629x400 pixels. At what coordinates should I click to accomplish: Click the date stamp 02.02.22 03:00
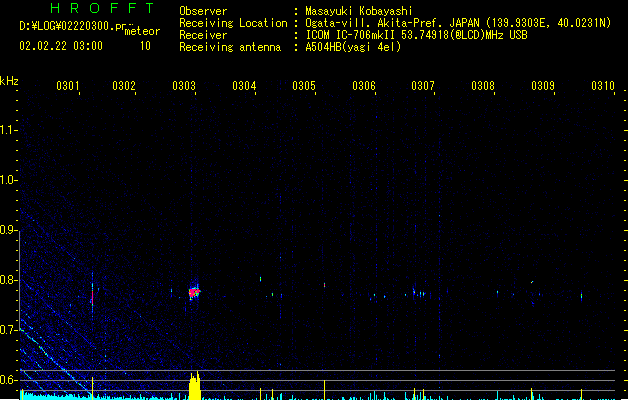point(61,46)
